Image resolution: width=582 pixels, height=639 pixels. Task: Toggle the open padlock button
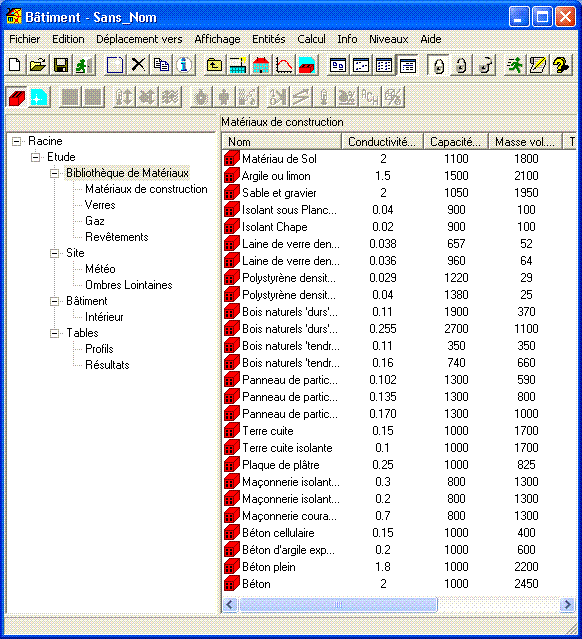pyautogui.click(x=485, y=65)
